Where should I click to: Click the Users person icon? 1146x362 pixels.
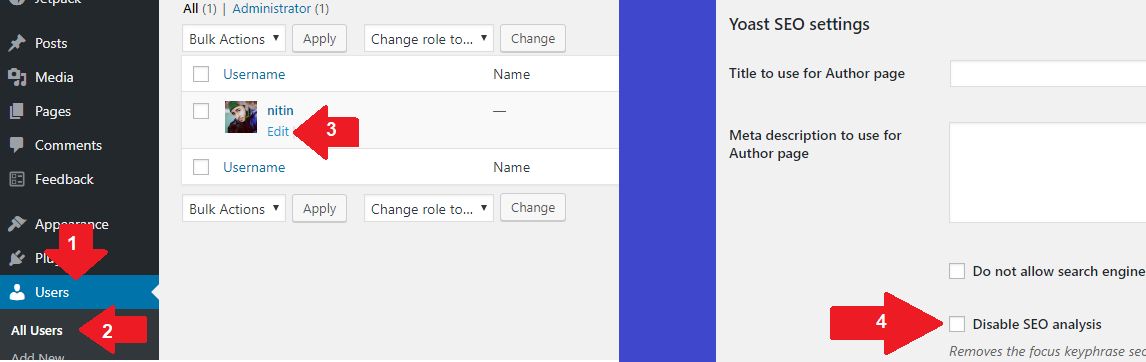16,293
